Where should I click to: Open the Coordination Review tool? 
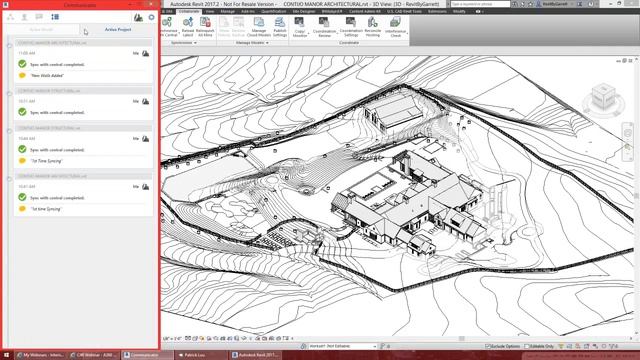coord(324,27)
